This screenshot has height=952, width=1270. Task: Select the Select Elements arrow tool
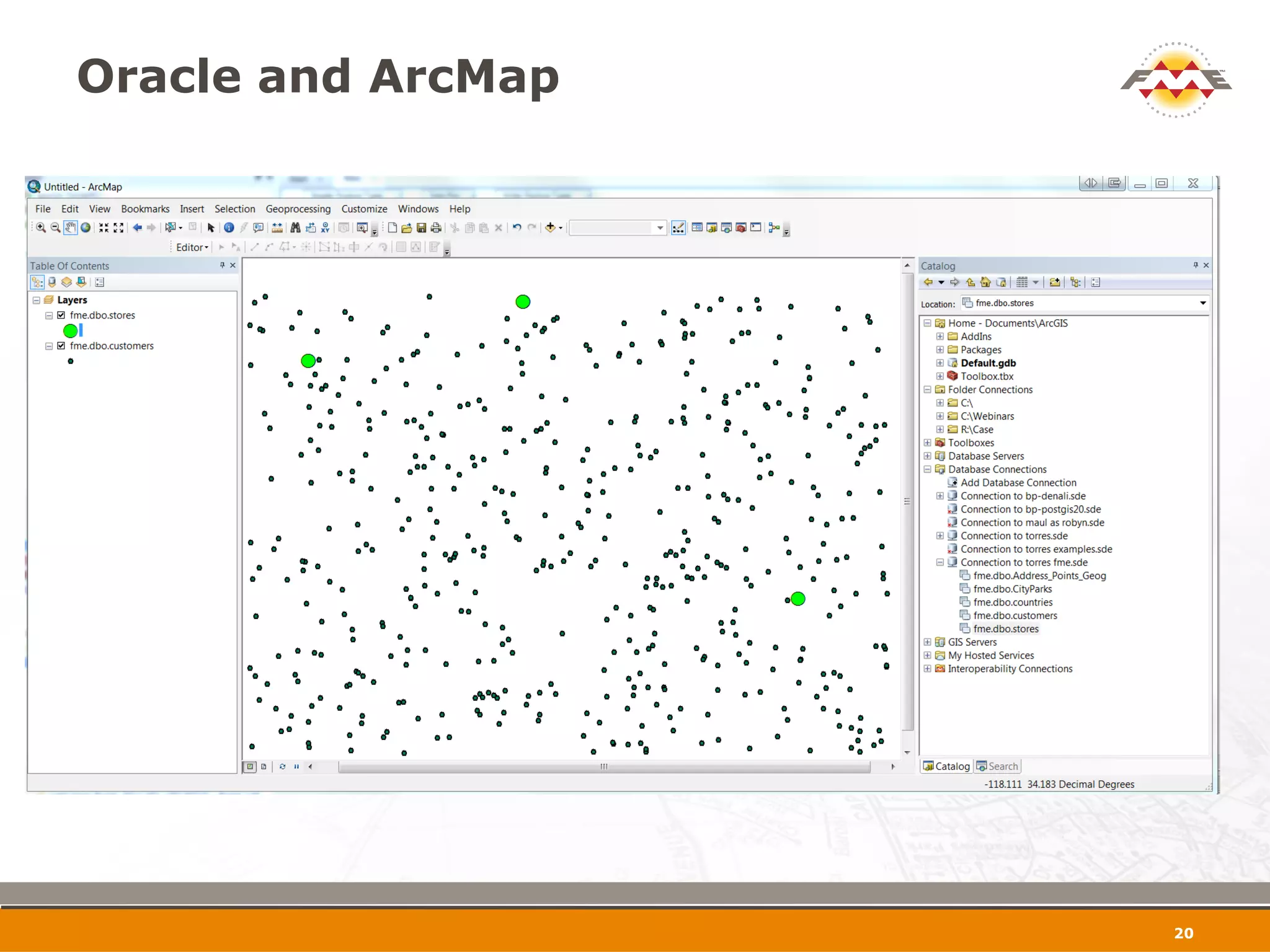(211, 227)
